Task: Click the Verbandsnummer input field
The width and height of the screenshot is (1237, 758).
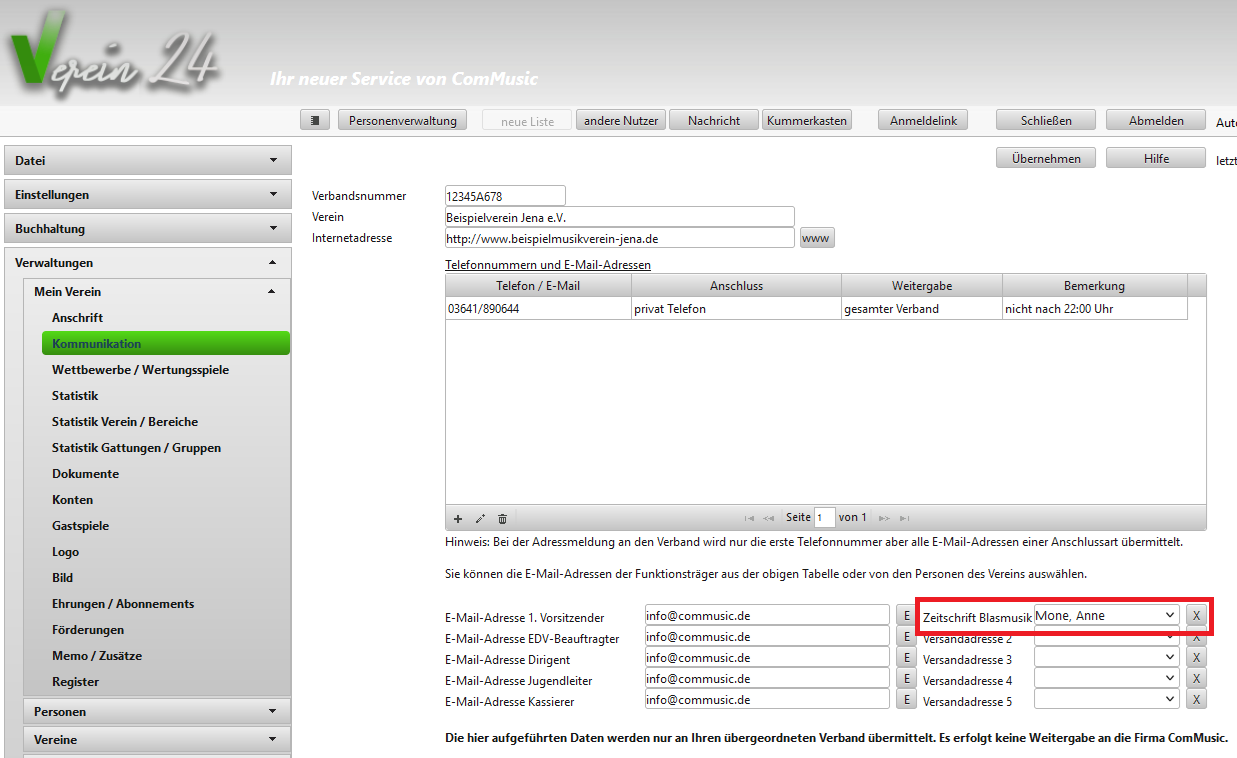Action: [x=505, y=196]
